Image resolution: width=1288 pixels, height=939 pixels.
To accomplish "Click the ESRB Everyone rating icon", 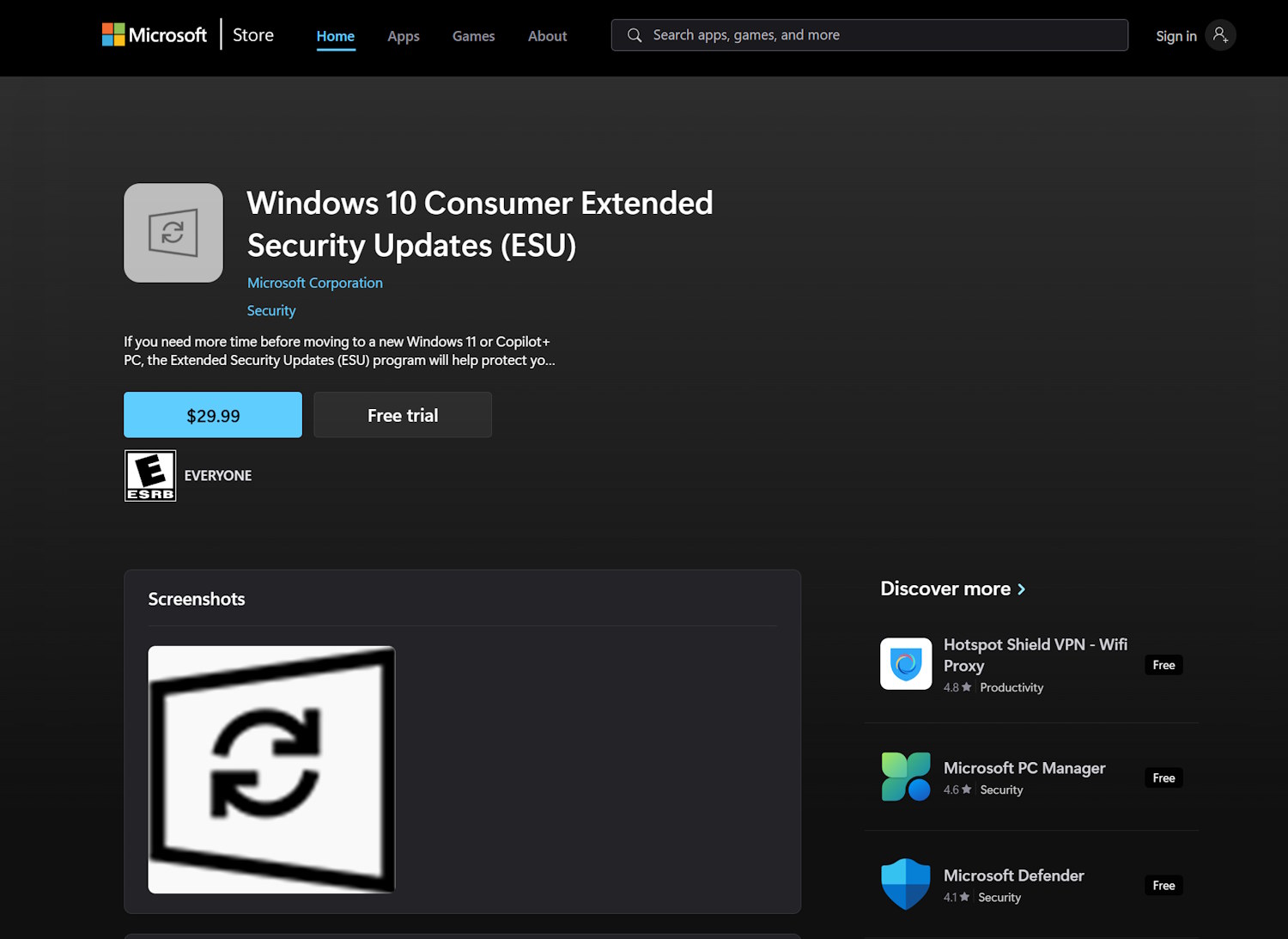I will (x=150, y=475).
